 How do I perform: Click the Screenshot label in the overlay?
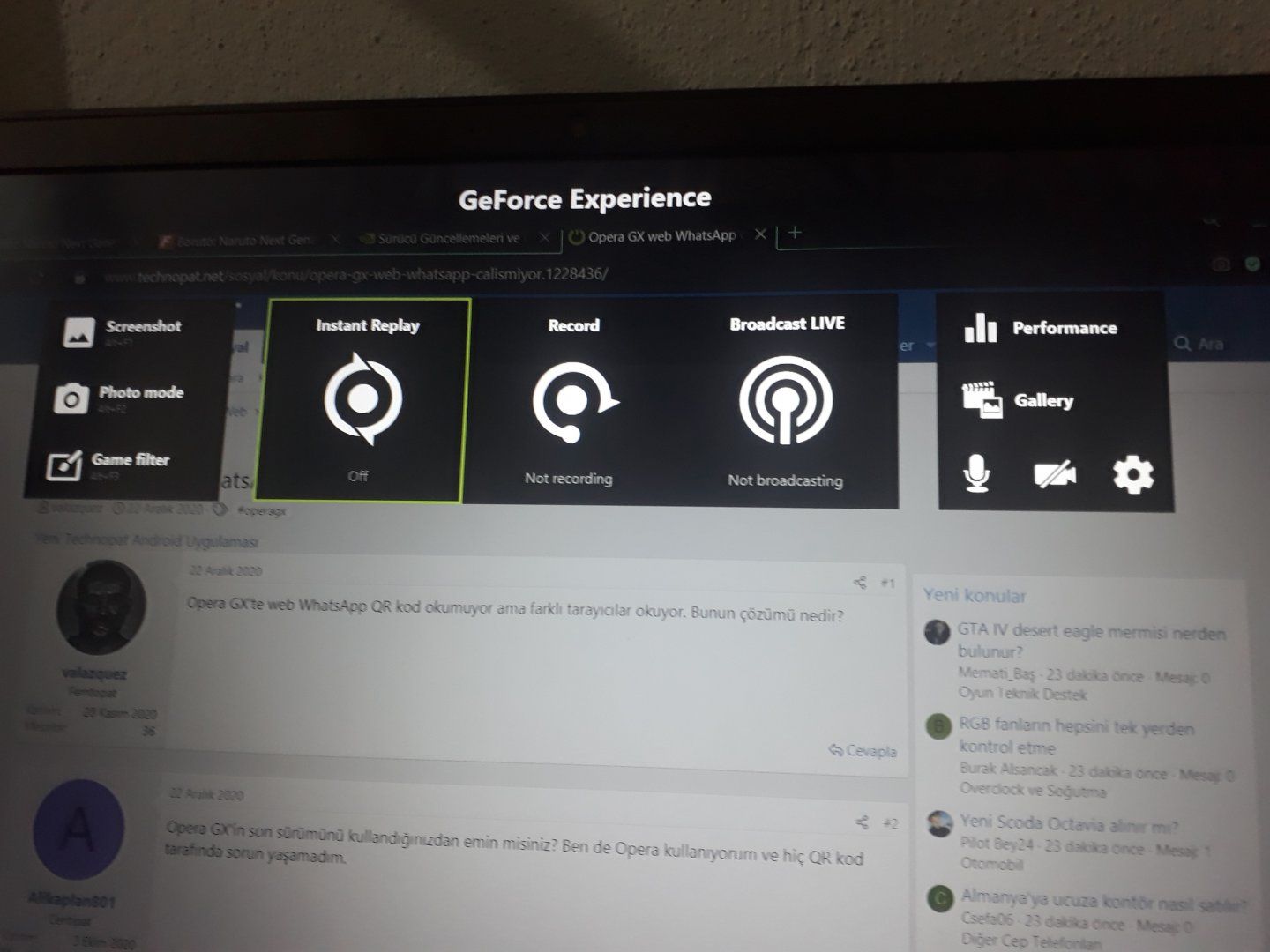point(143,326)
